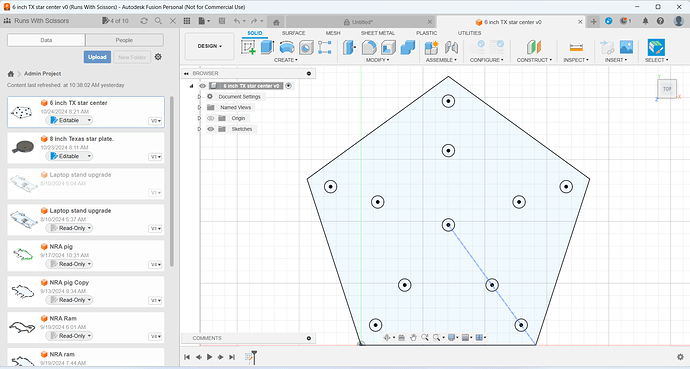The image size is (690, 369).
Task: Click the Upload button
Action: pyautogui.click(x=97, y=57)
